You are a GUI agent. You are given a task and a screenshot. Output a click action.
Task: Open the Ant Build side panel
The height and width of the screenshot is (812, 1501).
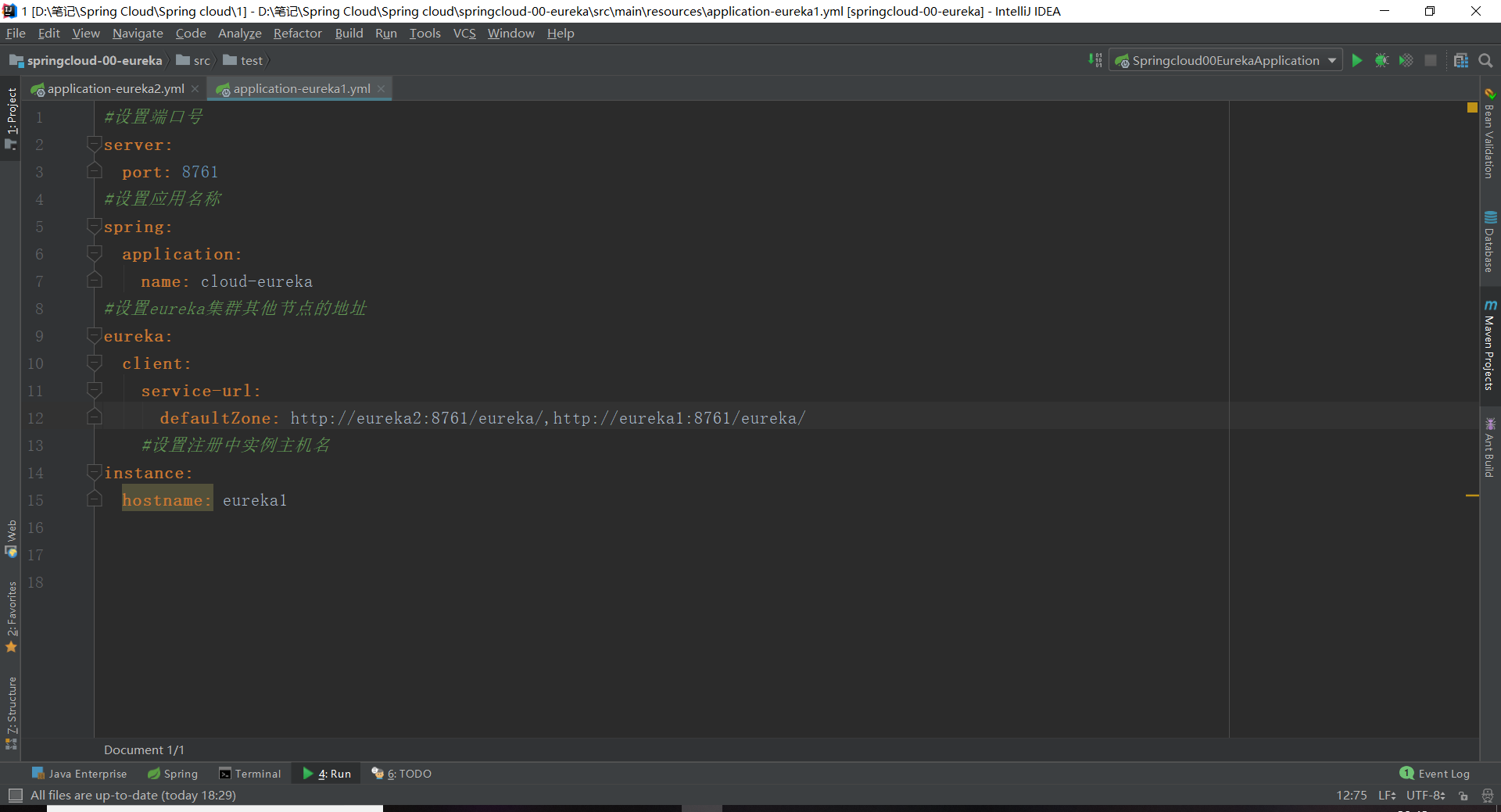pyautogui.click(x=1490, y=448)
